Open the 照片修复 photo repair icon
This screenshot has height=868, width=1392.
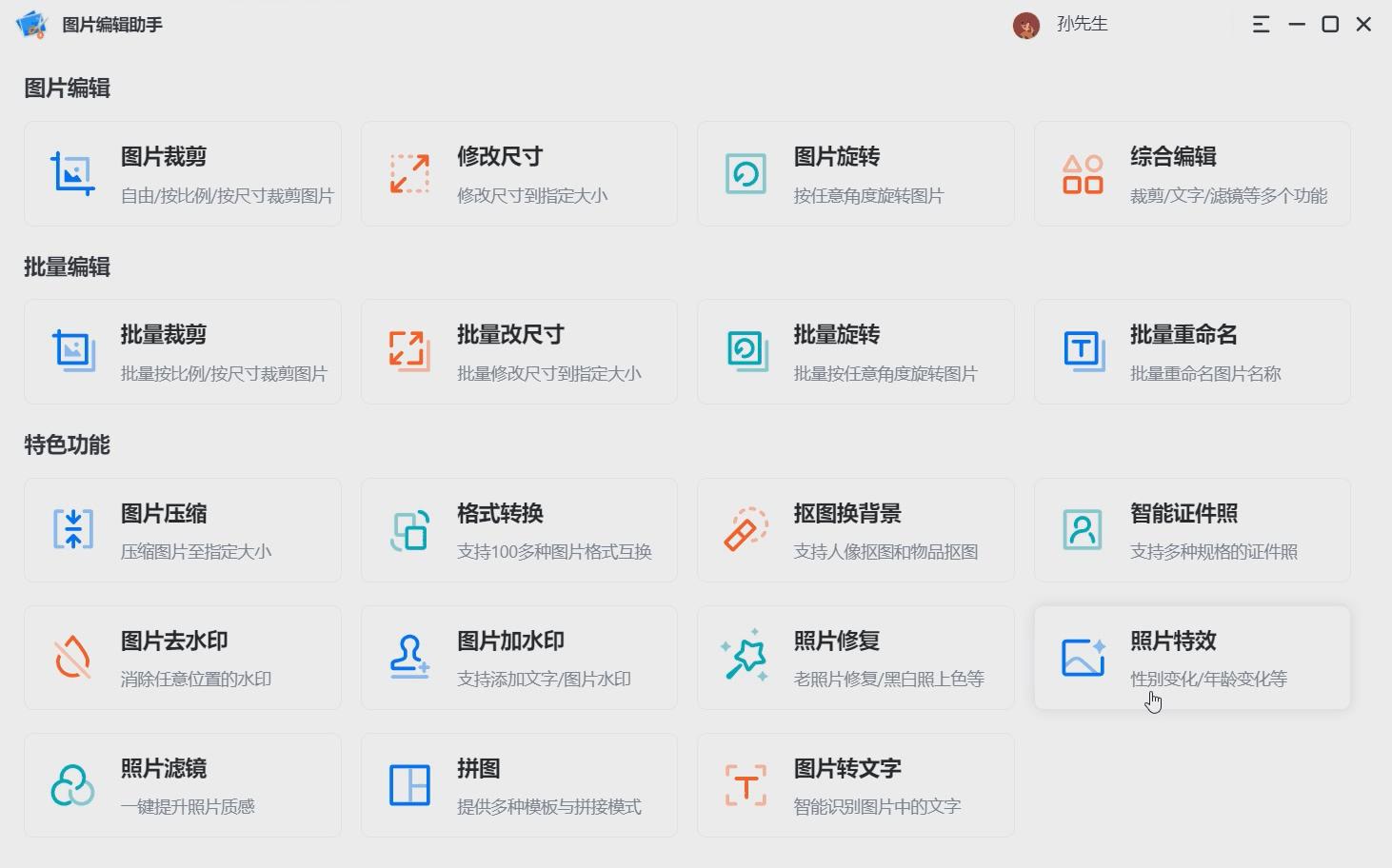pos(746,657)
